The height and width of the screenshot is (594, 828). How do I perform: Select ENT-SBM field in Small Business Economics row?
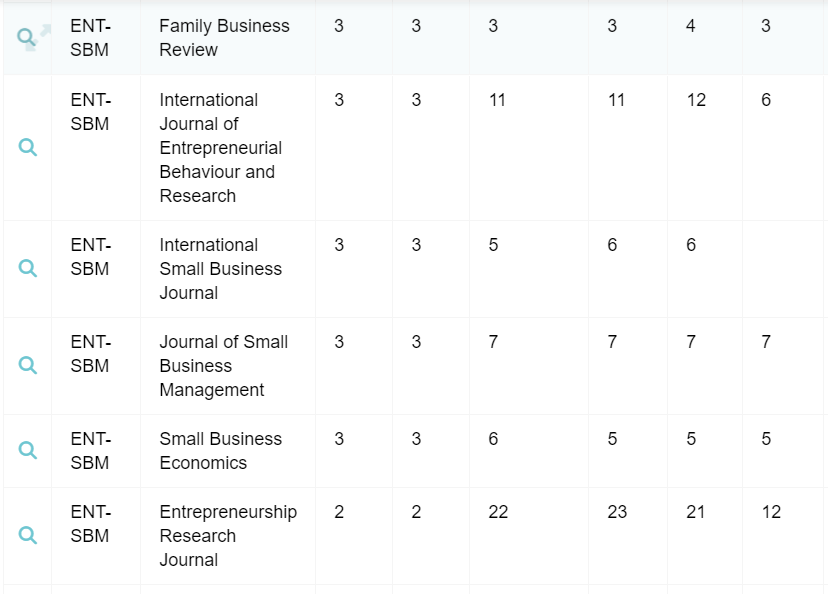(x=90, y=451)
